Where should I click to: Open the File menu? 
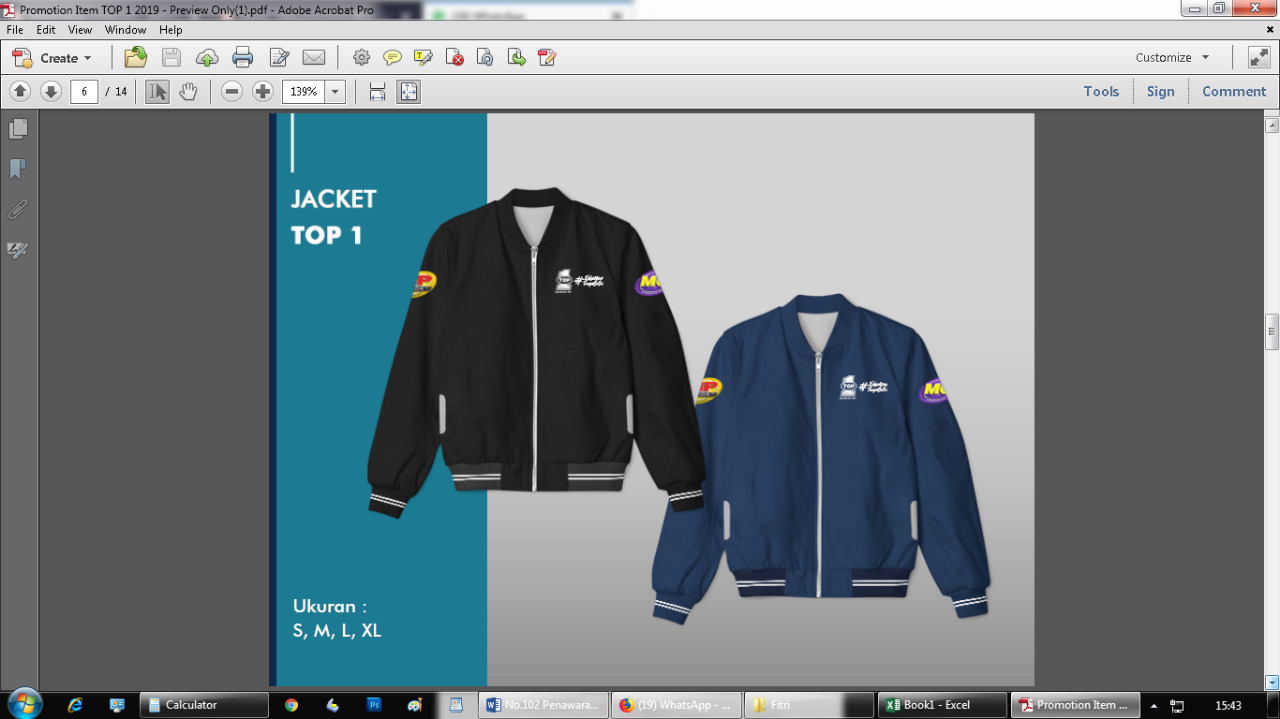pos(15,30)
